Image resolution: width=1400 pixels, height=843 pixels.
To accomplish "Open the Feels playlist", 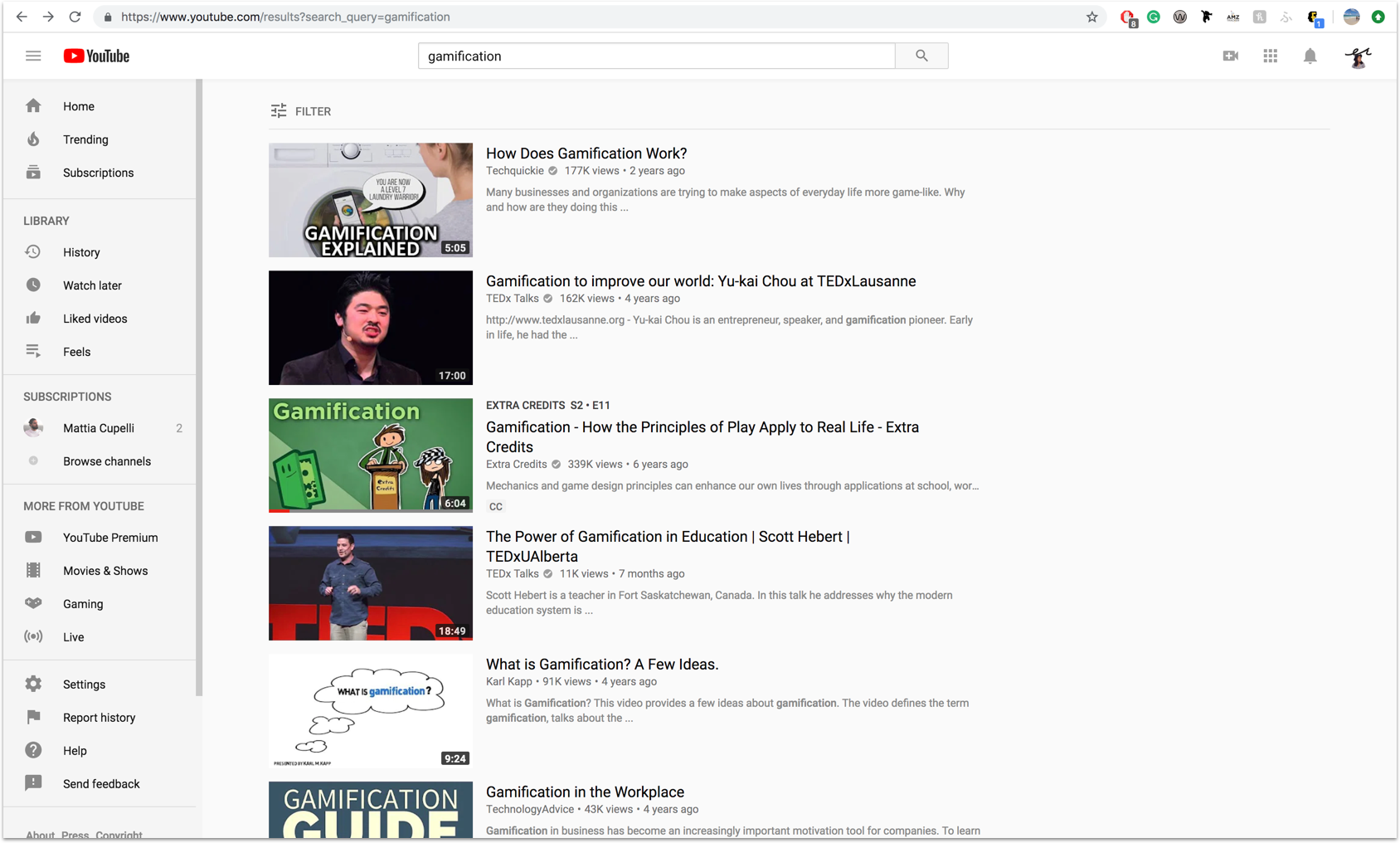I will point(100,352).
